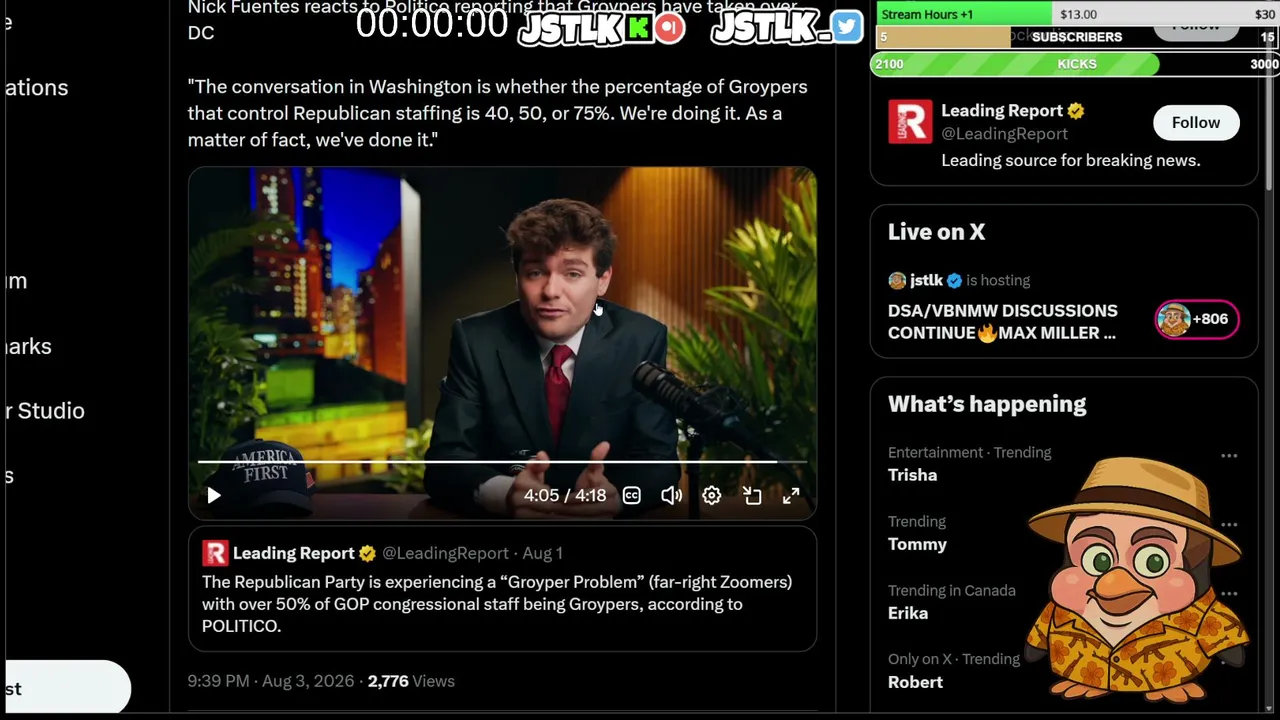Open the Tommy trending topic
This screenshot has height=720, width=1280.
pos(917,544)
